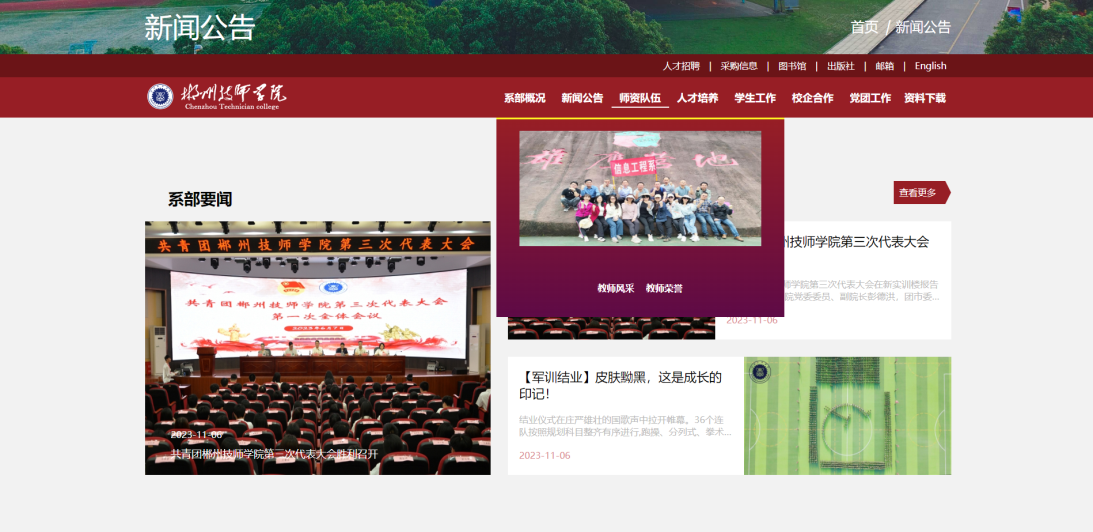Image resolution: width=1093 pixels, height=532 pixels.
Task: Go to 首页 in the breadcrumb
Action: point(864,27)
